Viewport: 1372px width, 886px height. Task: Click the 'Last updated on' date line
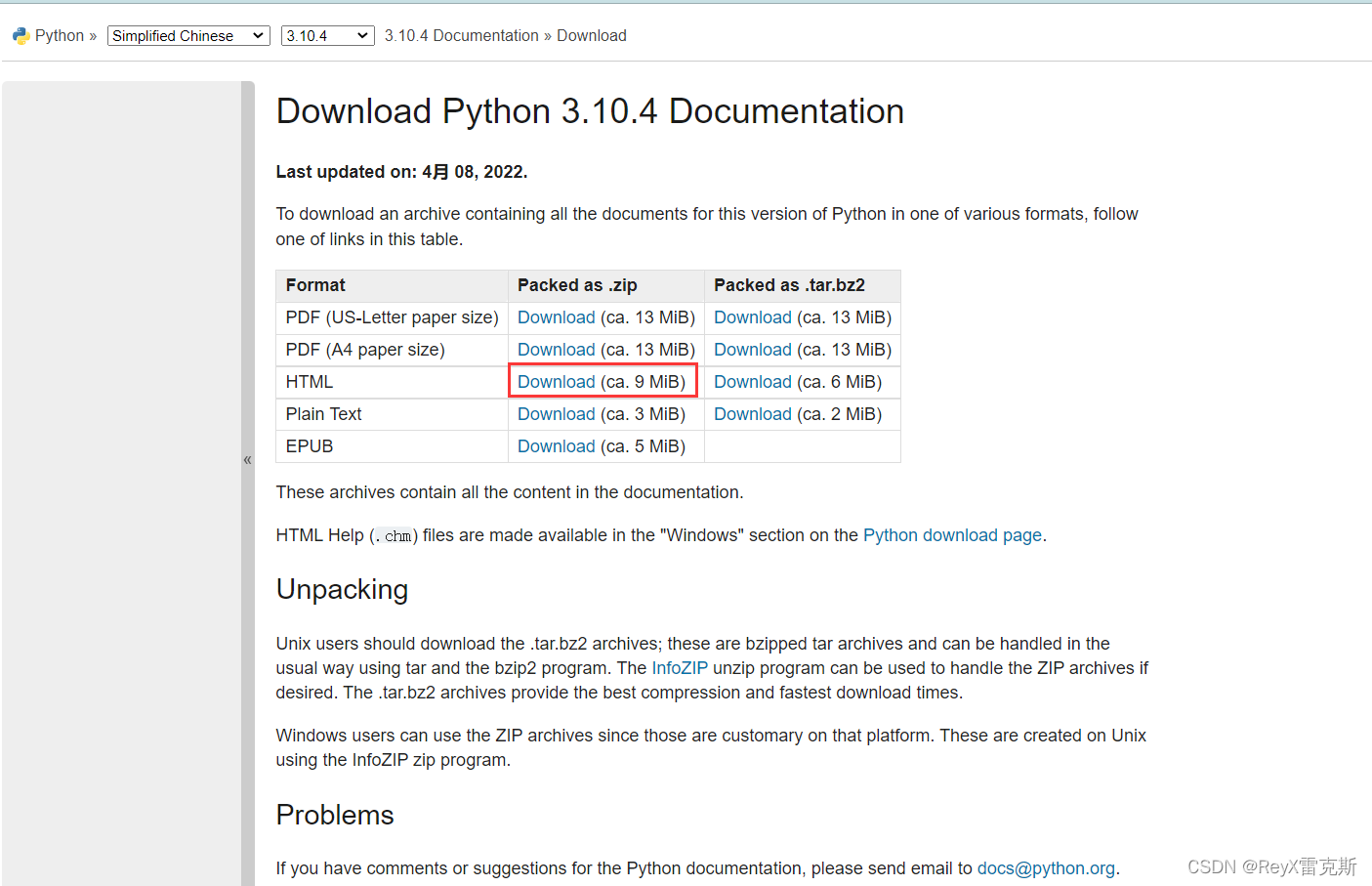click(x=401, y=172)
